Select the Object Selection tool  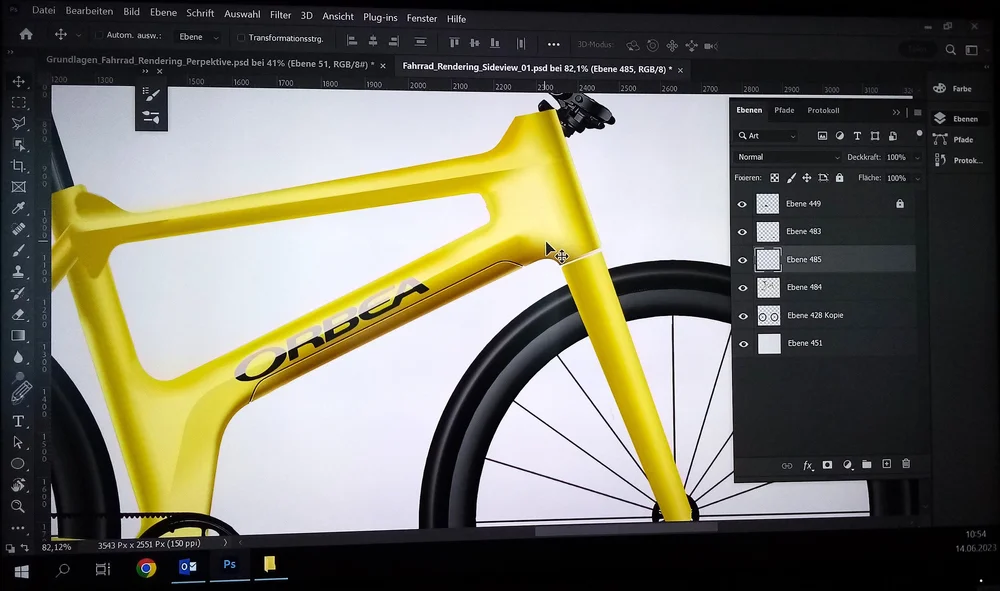tap(18, 145)
